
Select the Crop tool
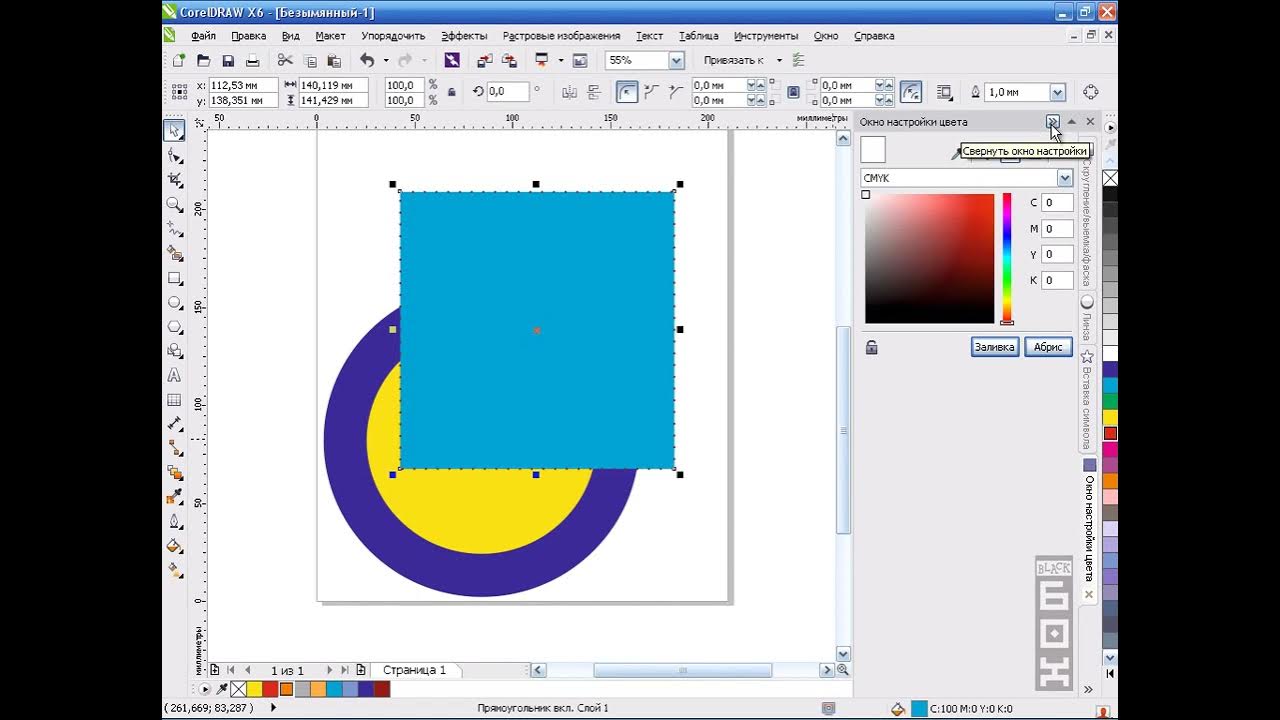point(175,180)
